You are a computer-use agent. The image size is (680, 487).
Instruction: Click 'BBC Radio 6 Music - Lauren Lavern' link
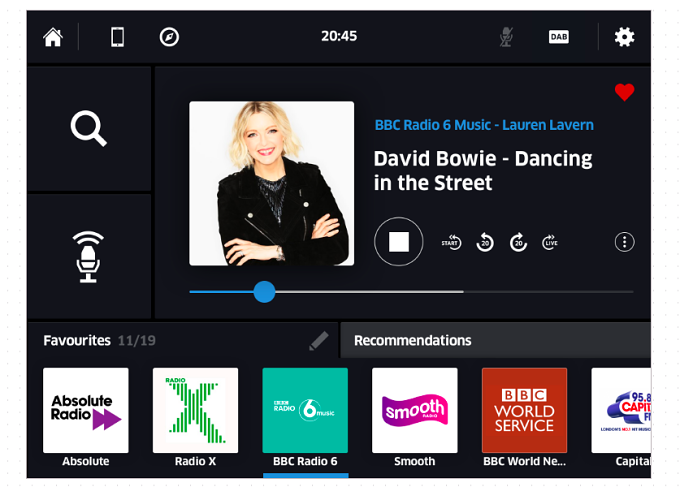pyautogui.click(x=484, y=125)
